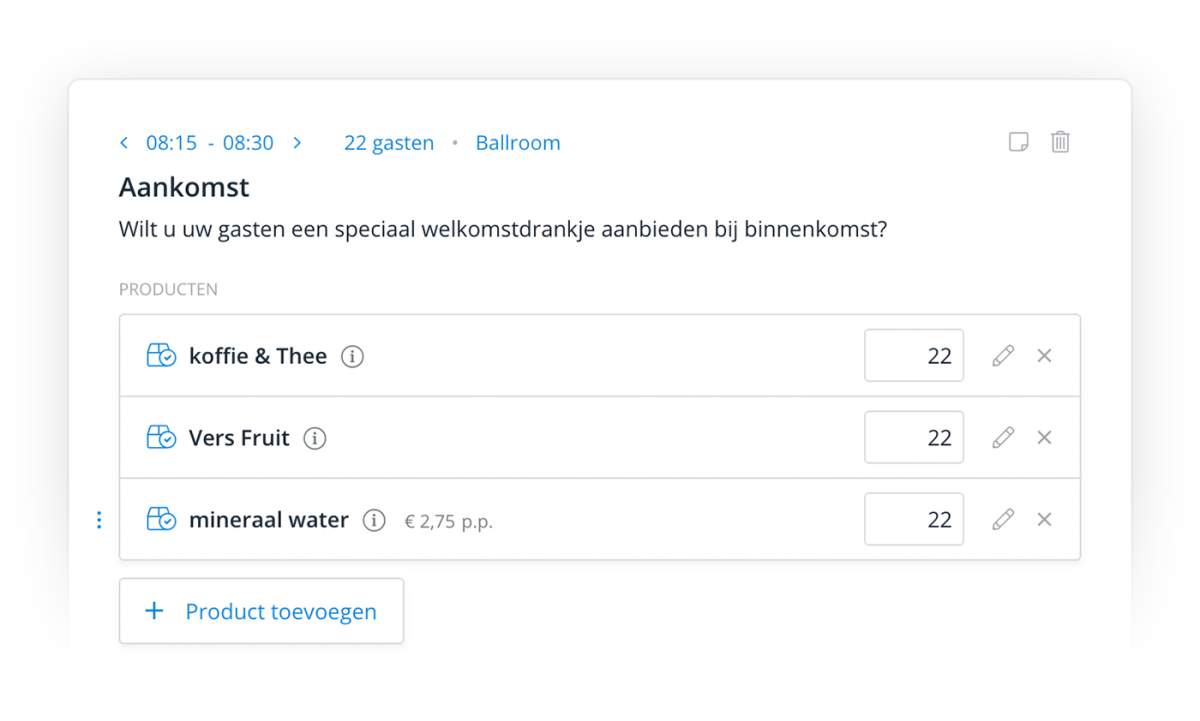This screenshot has height=721, width=1200.
Task: Edit koffie & Thee with pencil icon
Action: 1003,355
